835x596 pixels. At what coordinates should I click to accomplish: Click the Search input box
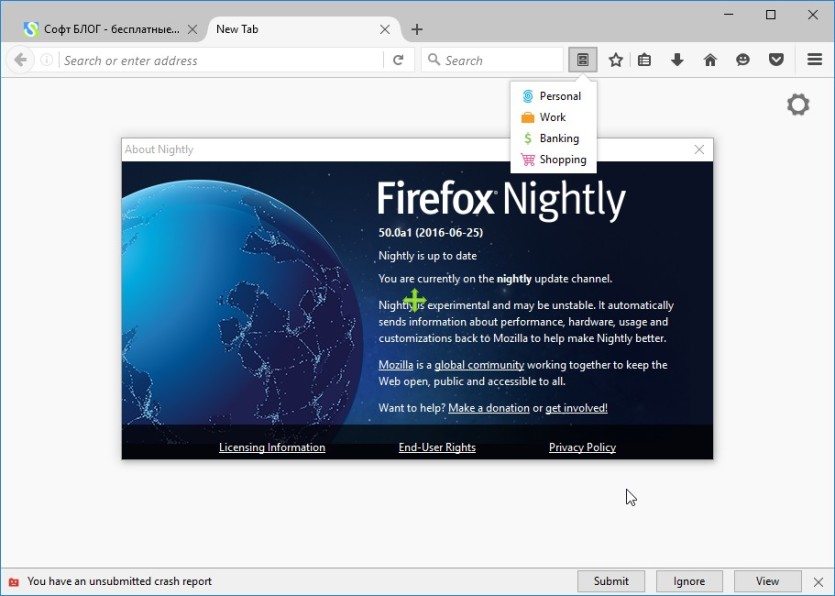tap(493, 60)
